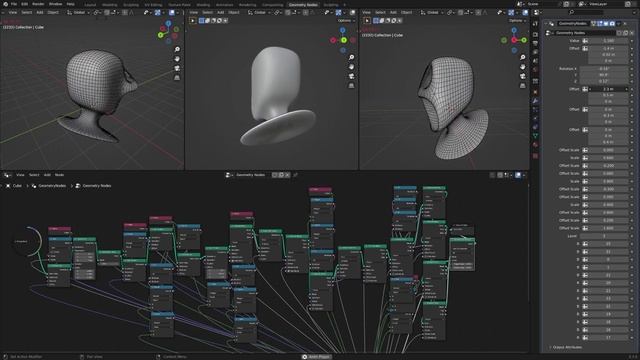Select box tool in right viewport header

(376, 20)
